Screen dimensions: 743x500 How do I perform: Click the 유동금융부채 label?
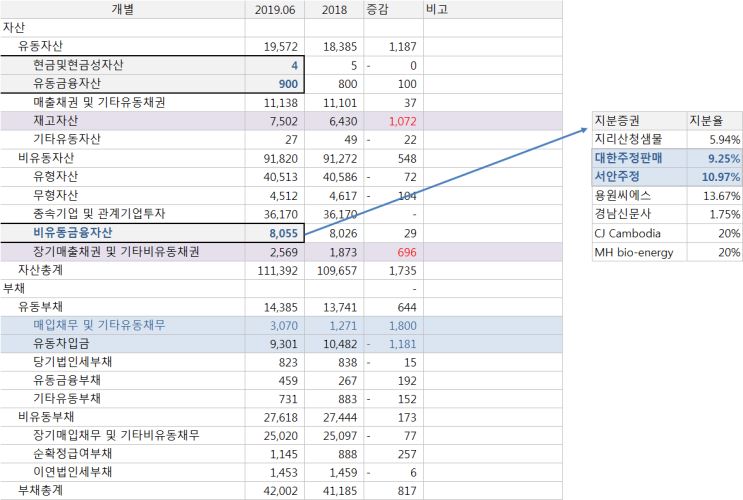[x=67, y=381]
